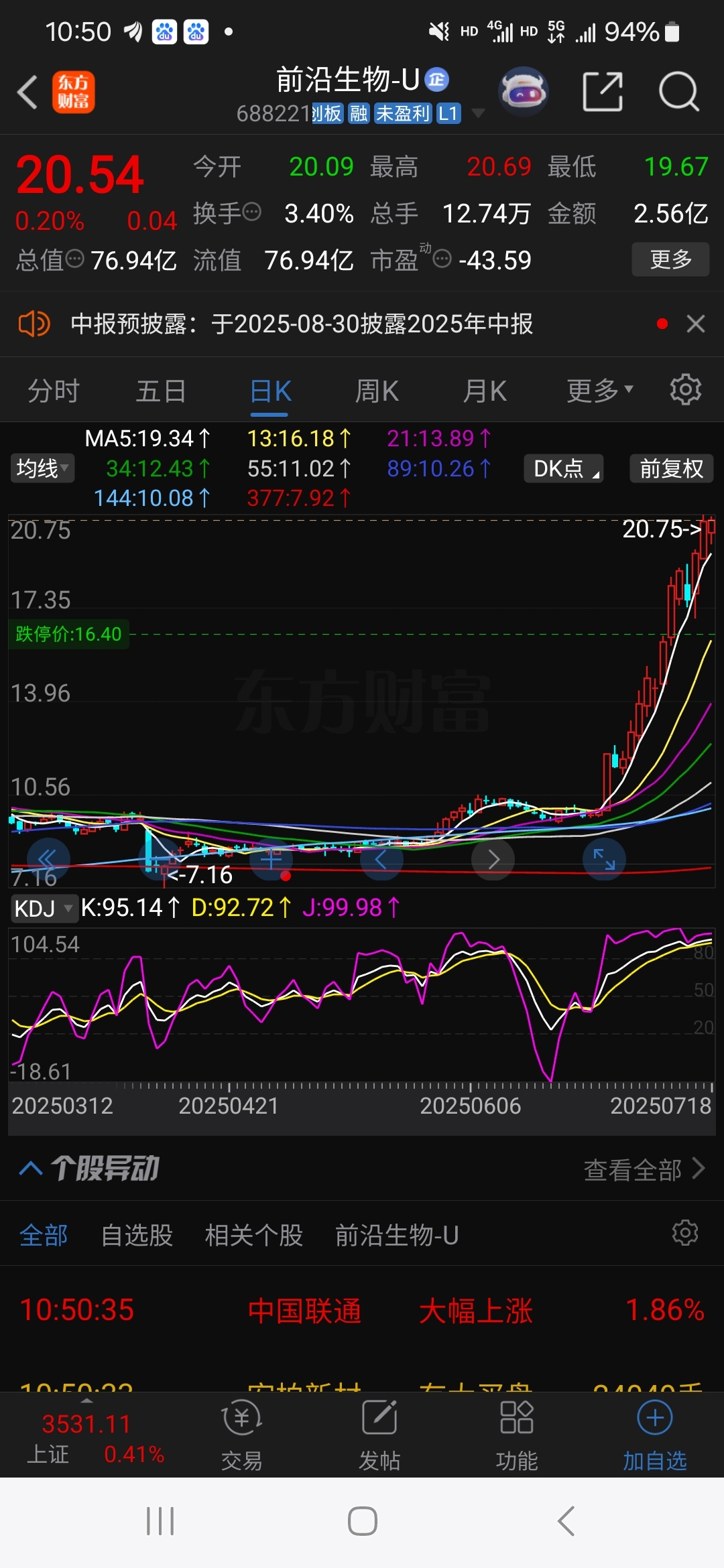The height and width of the screenshot is (1568, 724).
Task: Select 相关个股 filter tab
Action: [x=254, y=1235]
